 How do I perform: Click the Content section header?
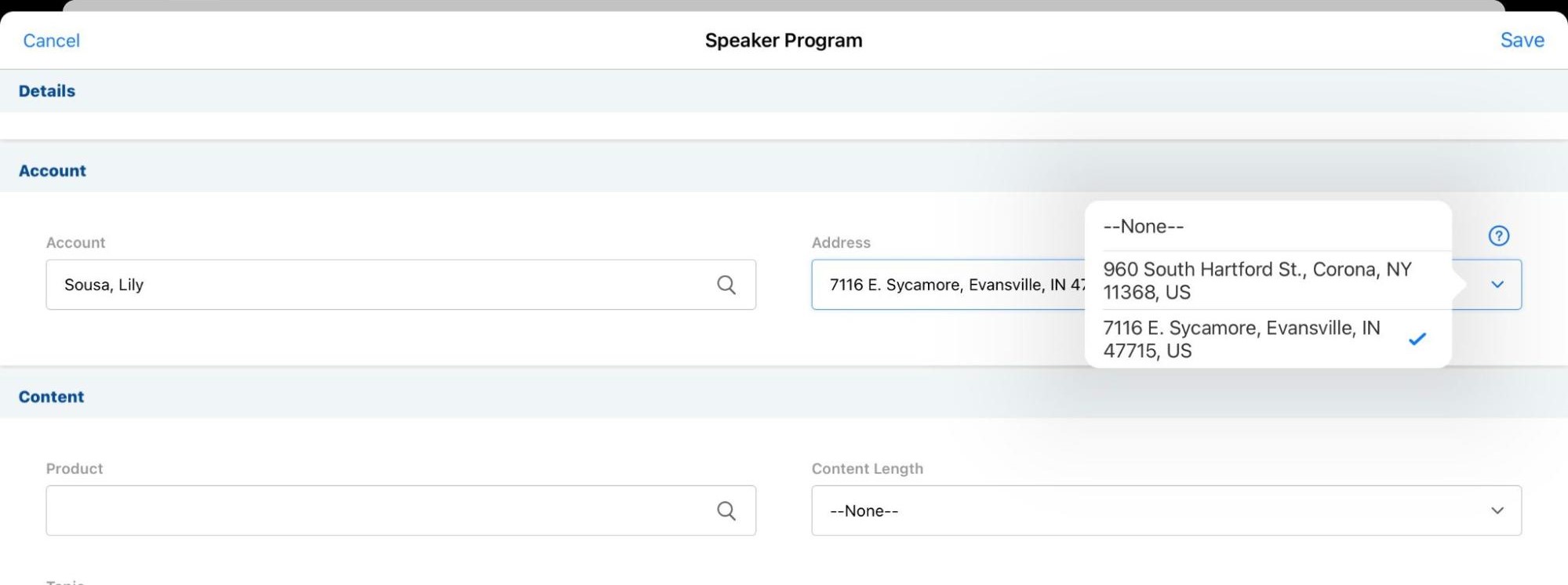(x=52, y=397)
